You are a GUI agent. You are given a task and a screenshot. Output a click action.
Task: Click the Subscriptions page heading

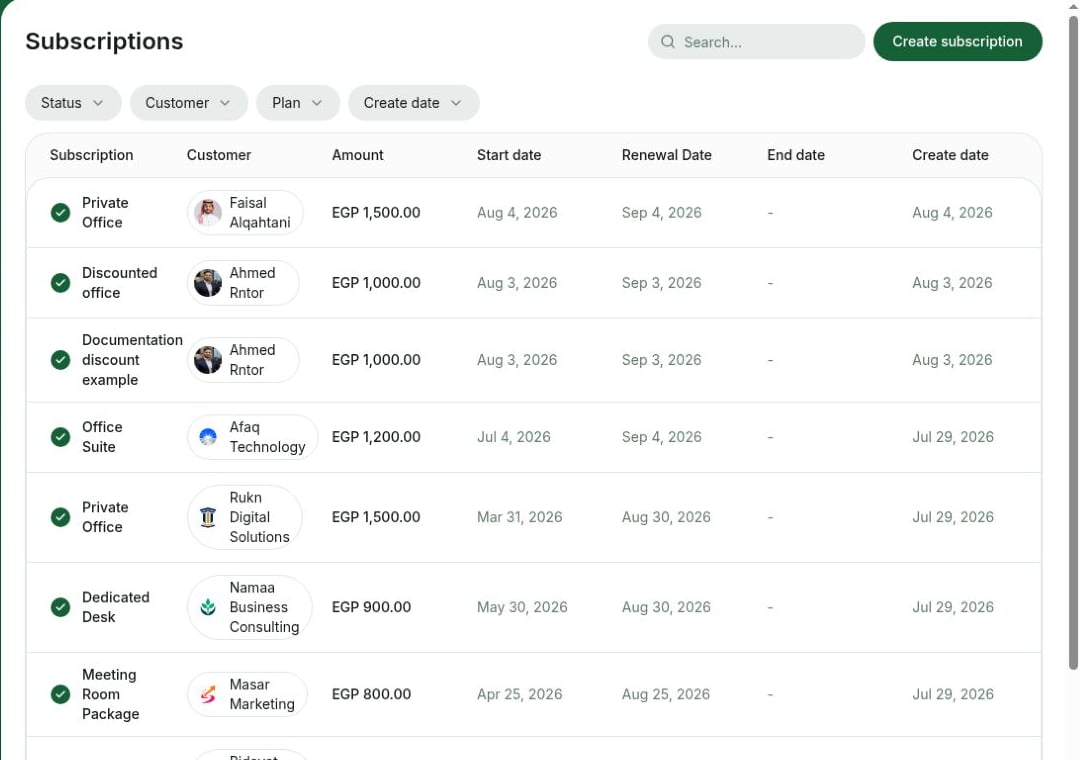pyautogui.click(x=104, y=41)
